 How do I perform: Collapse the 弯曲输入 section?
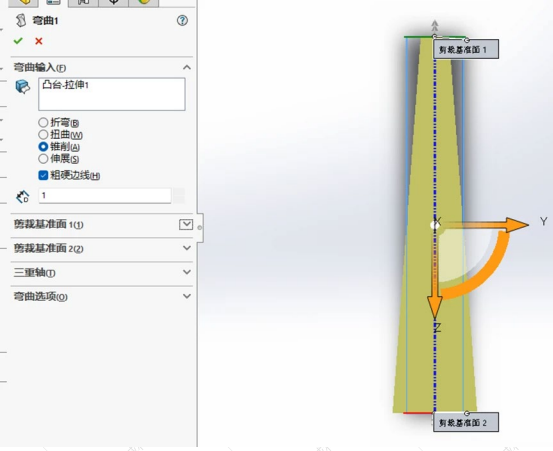187,67
